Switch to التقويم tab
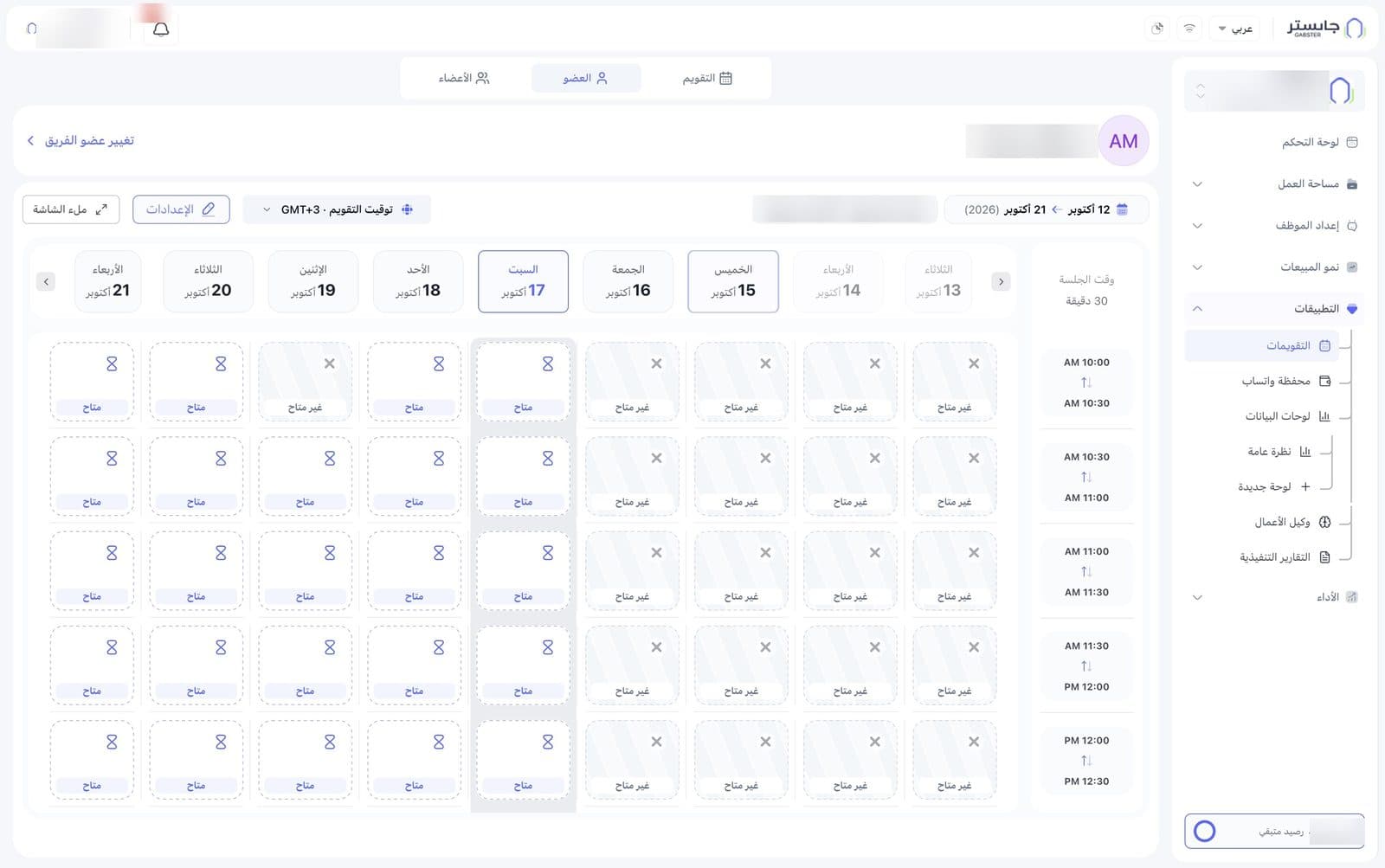Image resolution: width=1385 pixels, height=868 pixels. coord(707,78)
